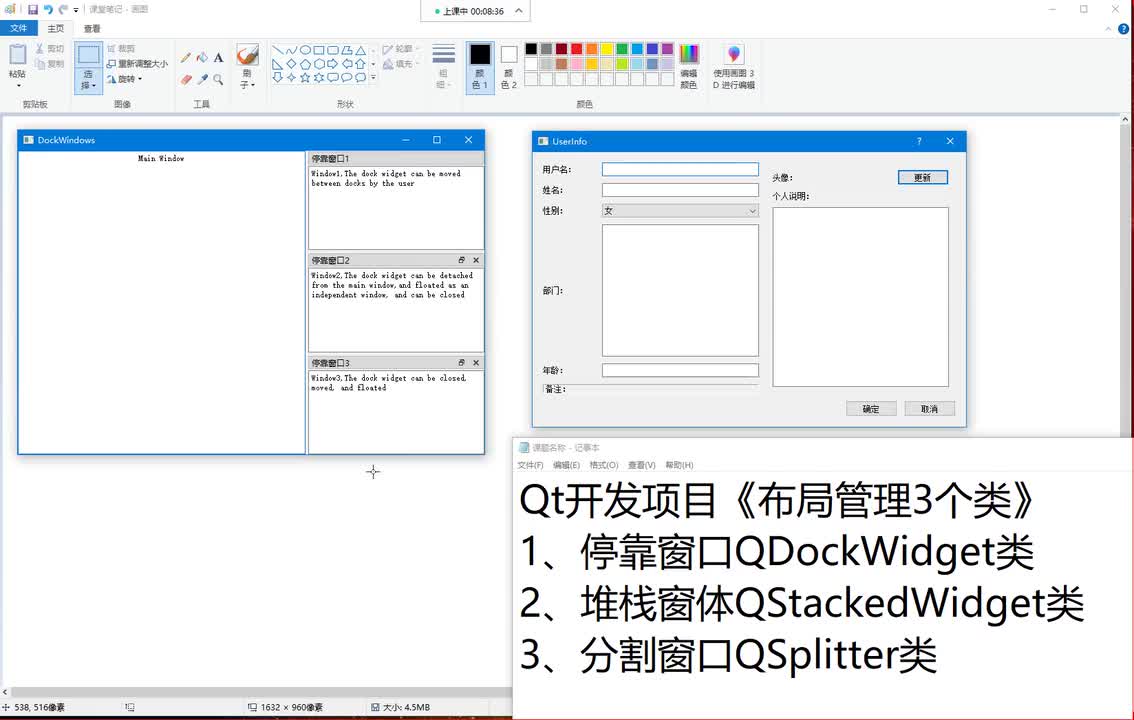Click the canvas horizontal scrollbar left arrow
The height and width of the screenshot is (720, 1134).
coord(5,692)
